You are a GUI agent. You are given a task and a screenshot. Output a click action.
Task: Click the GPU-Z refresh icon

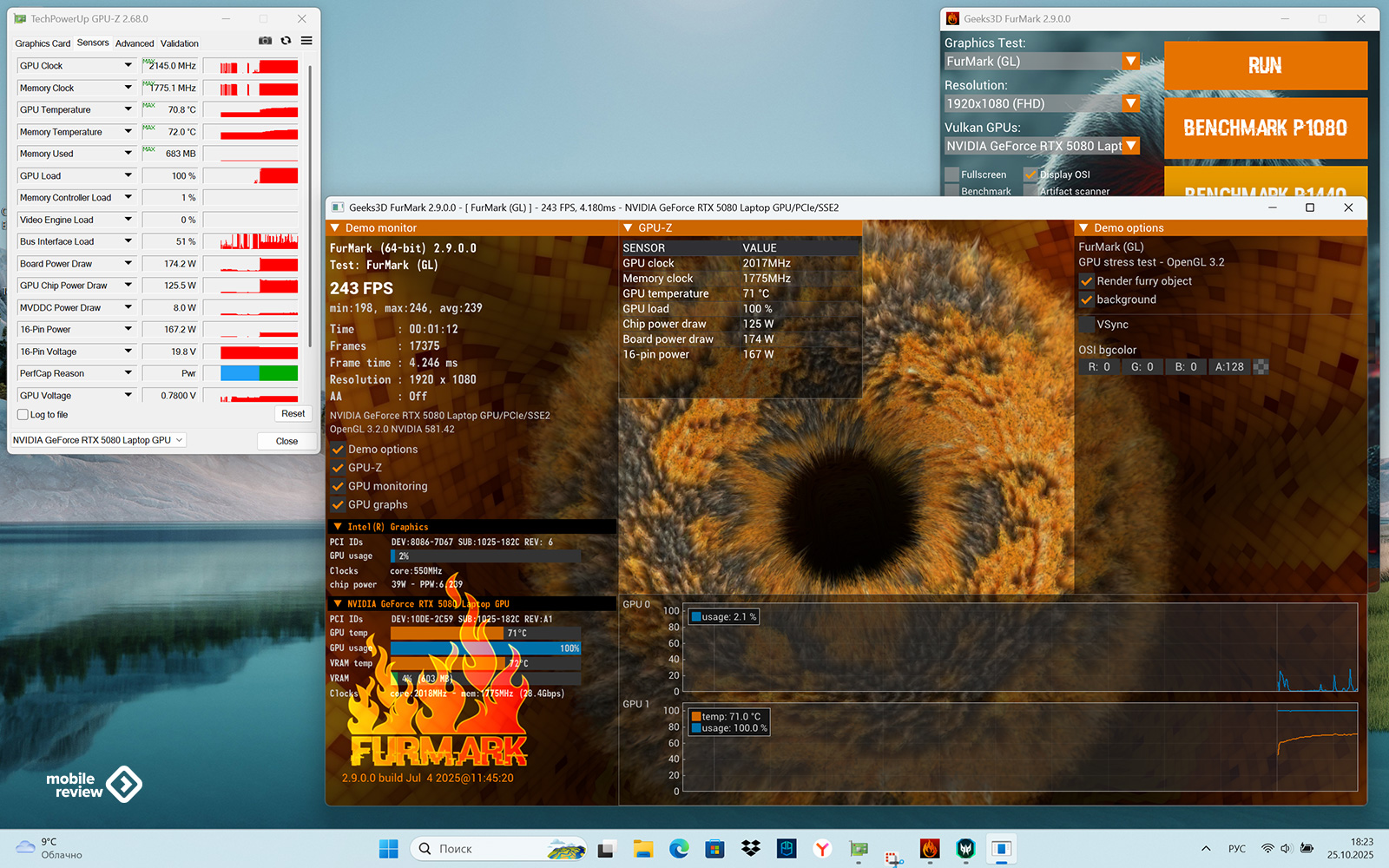coord(286,41)
